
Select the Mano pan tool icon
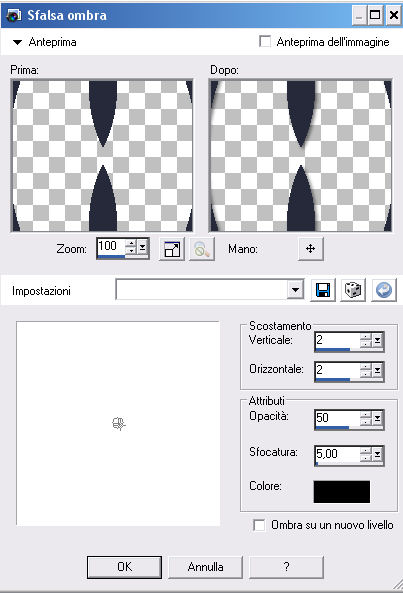pos(310,249)
